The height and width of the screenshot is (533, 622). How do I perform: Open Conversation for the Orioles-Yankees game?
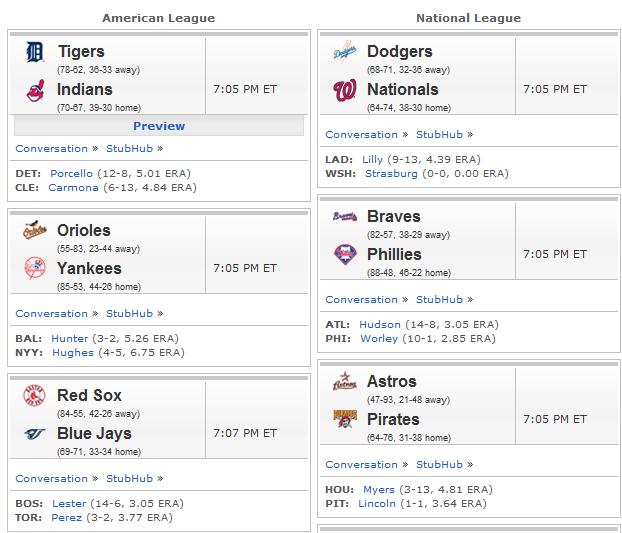coord(52,313)
